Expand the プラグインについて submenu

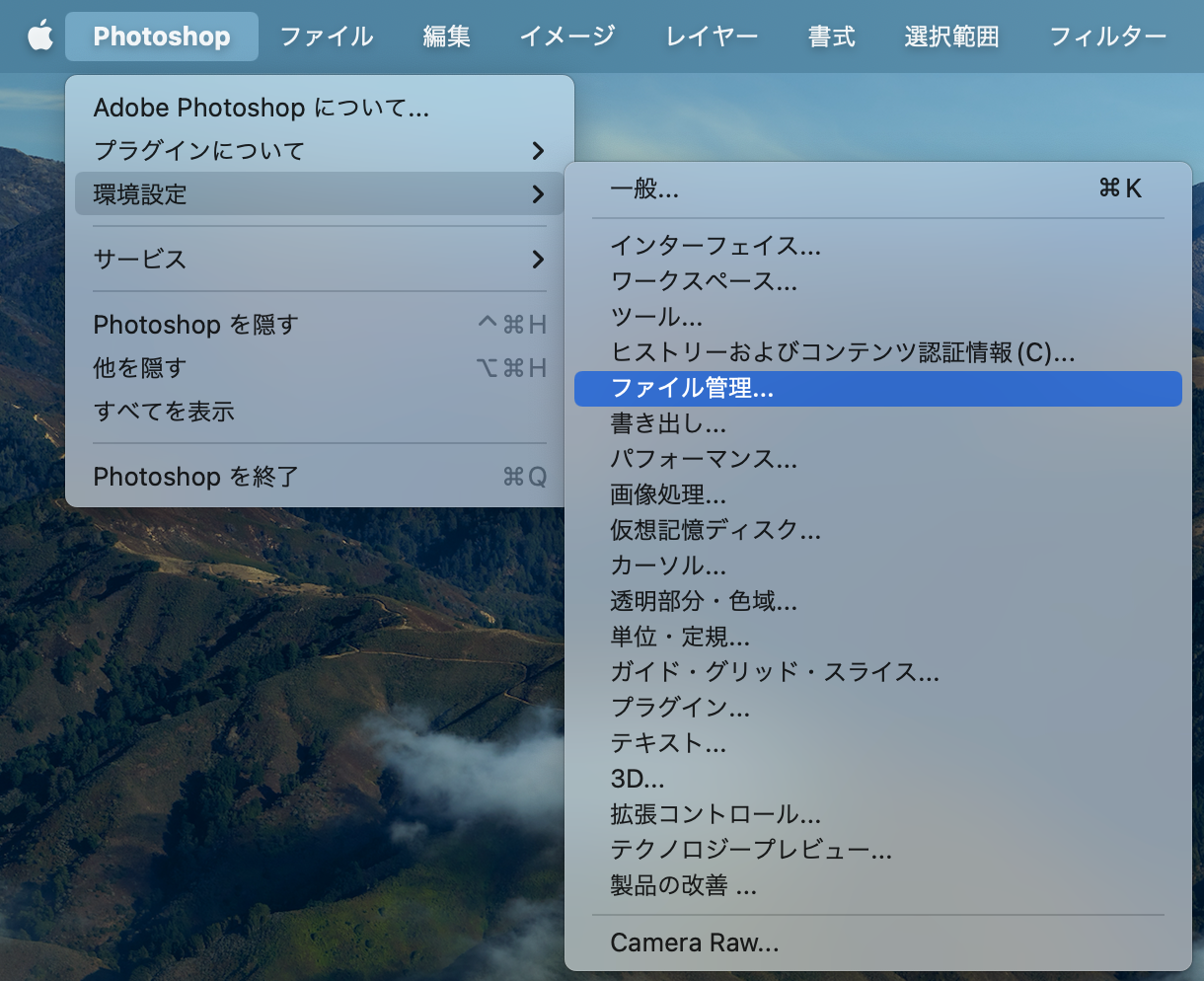pyautogui.click(x=197, y=150)
